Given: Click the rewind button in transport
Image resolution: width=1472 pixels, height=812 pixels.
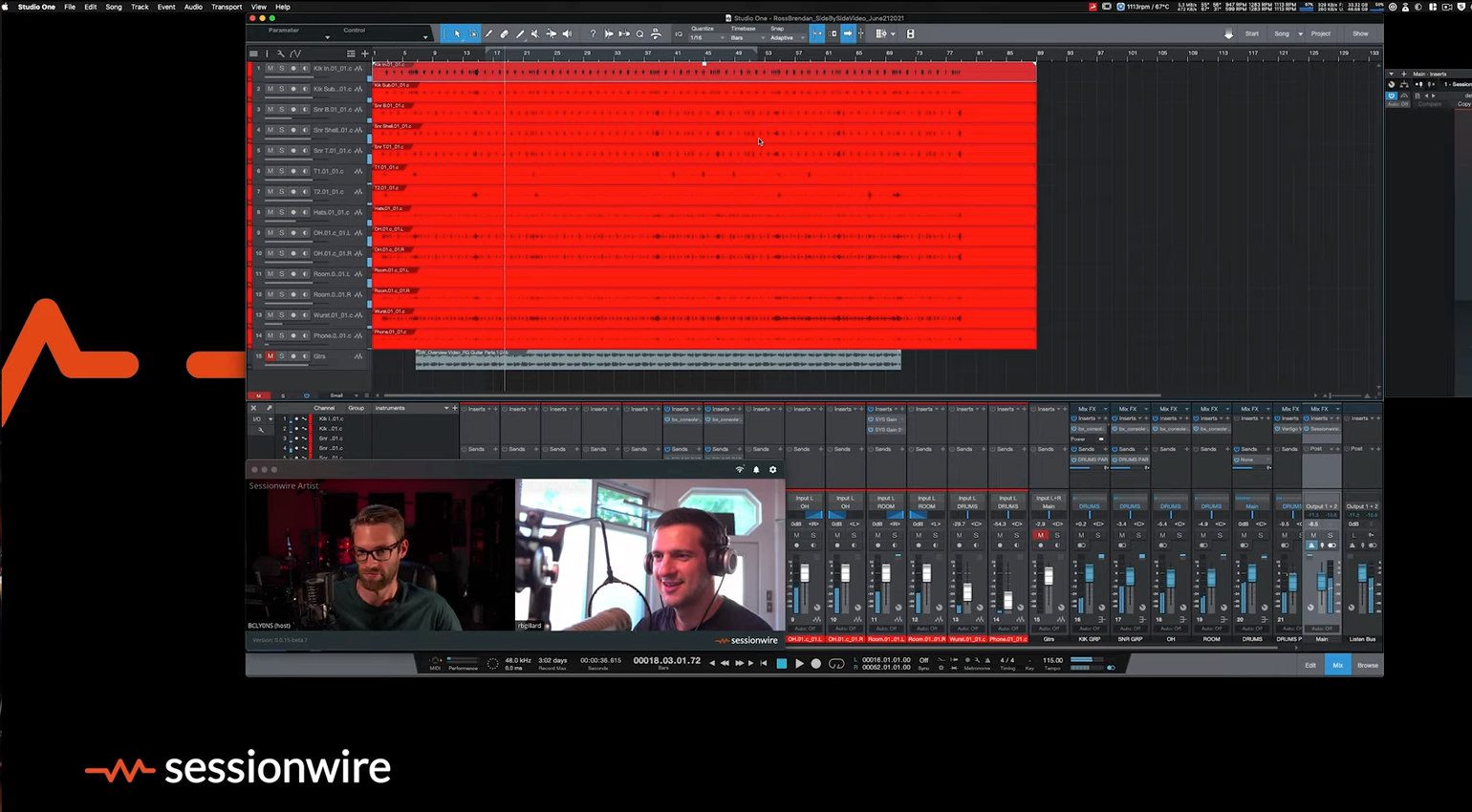Looking at the screenshot, I should 725,663.
